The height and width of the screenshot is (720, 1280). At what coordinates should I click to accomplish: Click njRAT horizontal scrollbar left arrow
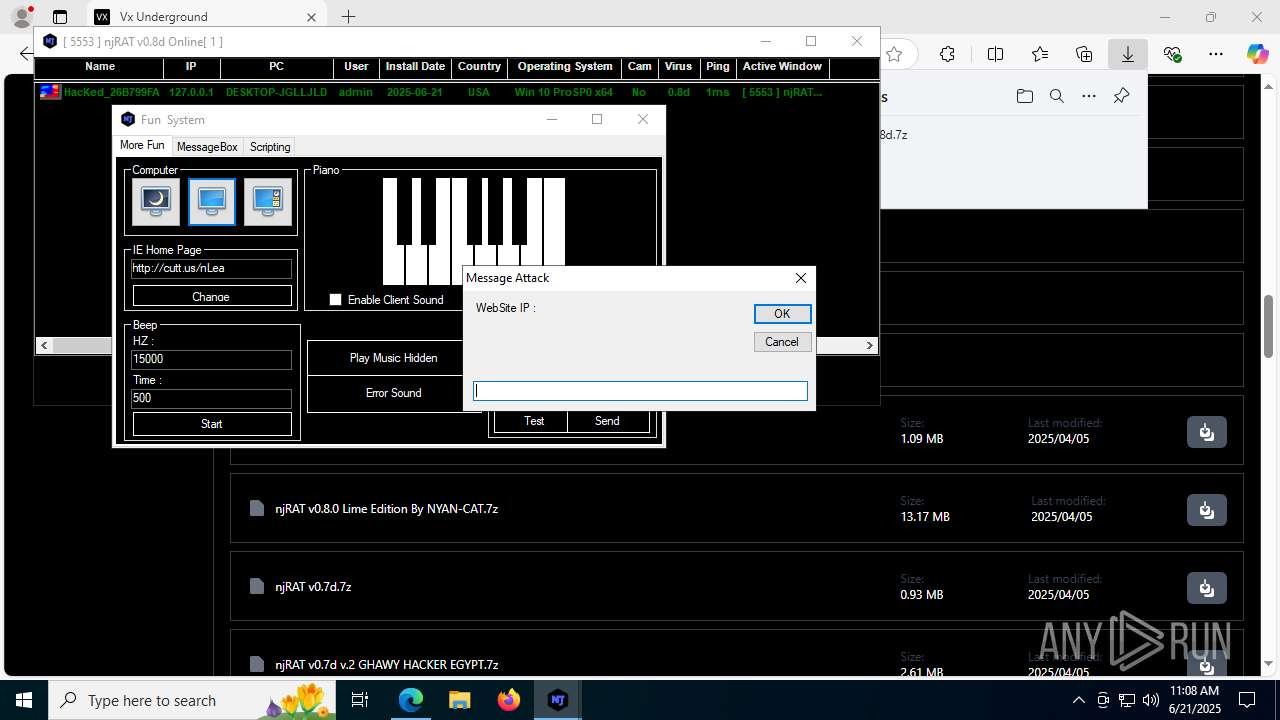click(x=44, y=345)
